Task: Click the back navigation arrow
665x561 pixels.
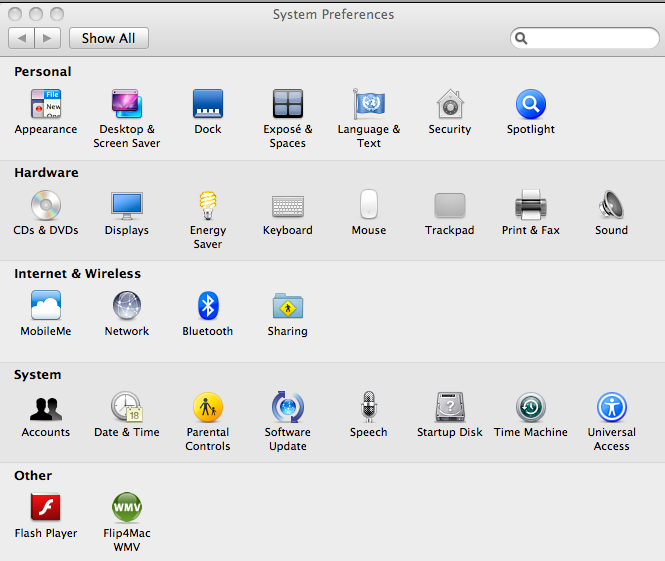Action: coord(22,38)
